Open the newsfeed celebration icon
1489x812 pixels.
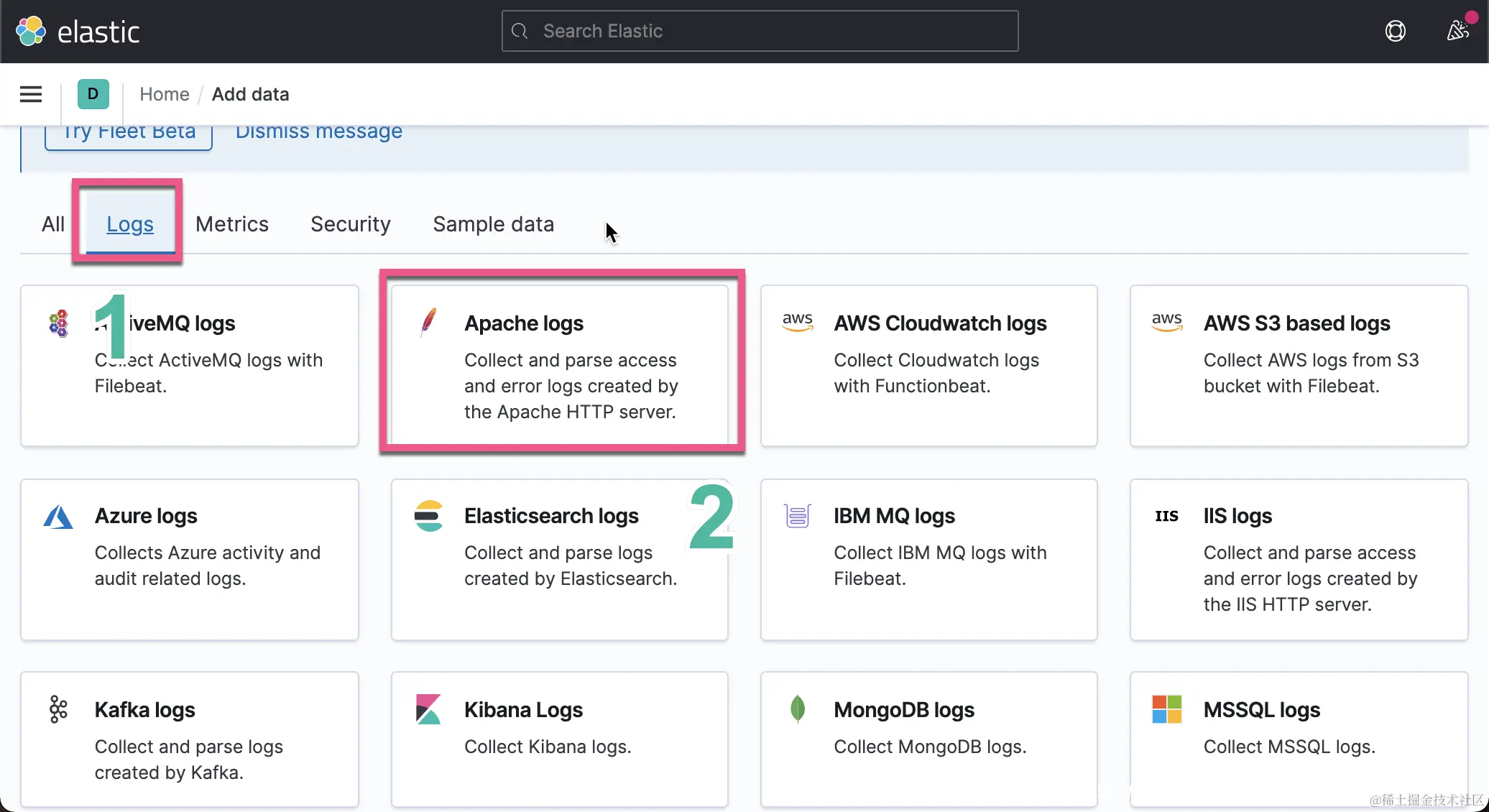(x=1457, y=31)
